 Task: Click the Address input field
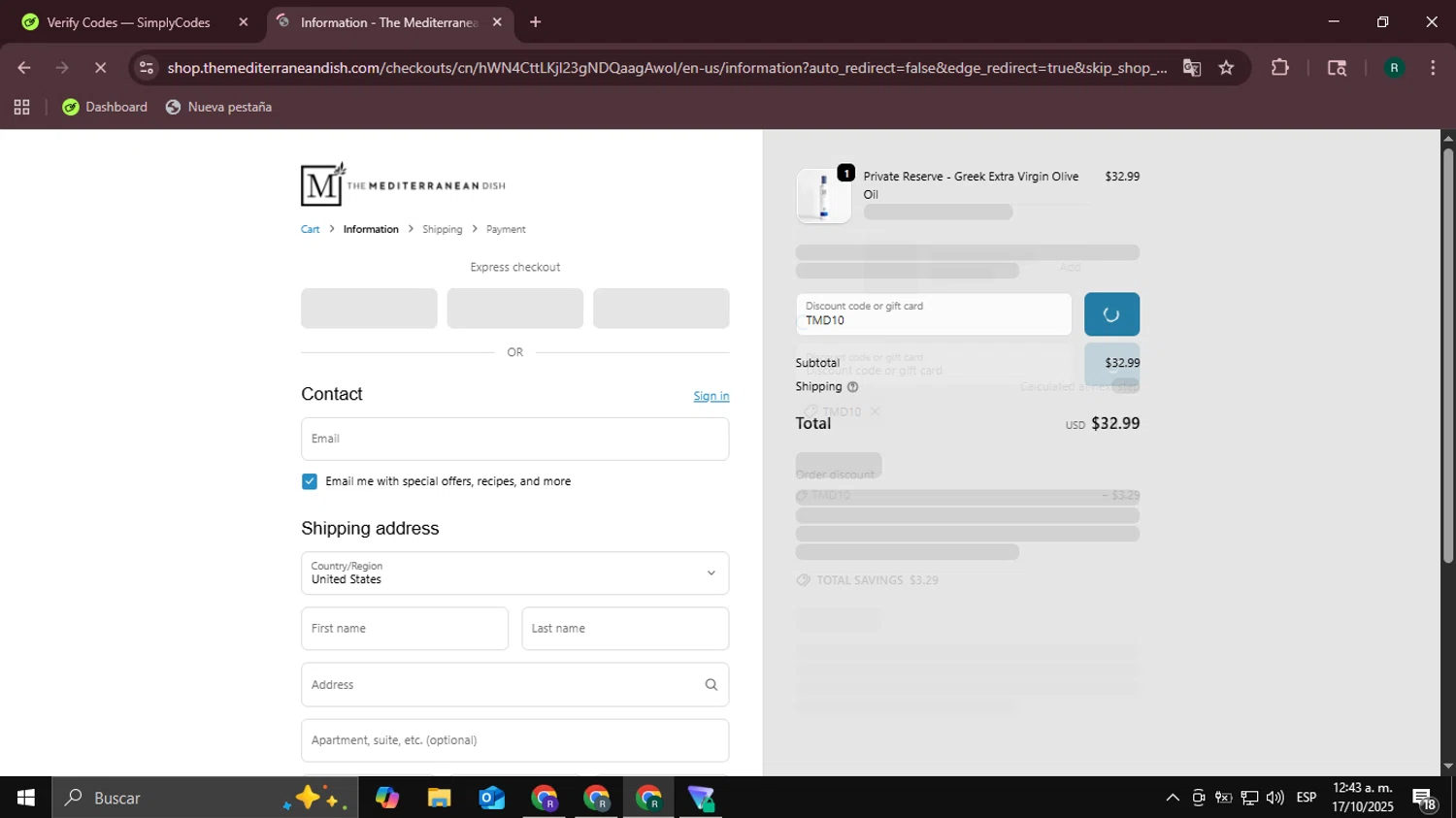coord(514,684)
